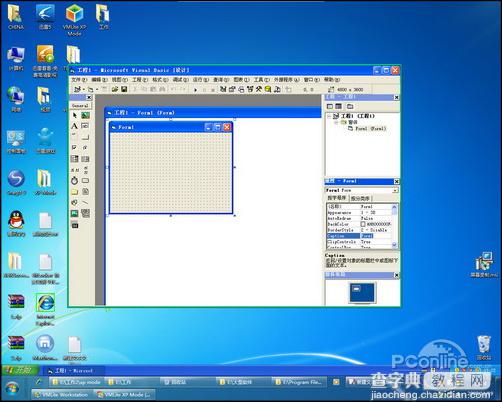Collapse the 窗体 forms folder node

pyautogui.click(x=336, y=122)
